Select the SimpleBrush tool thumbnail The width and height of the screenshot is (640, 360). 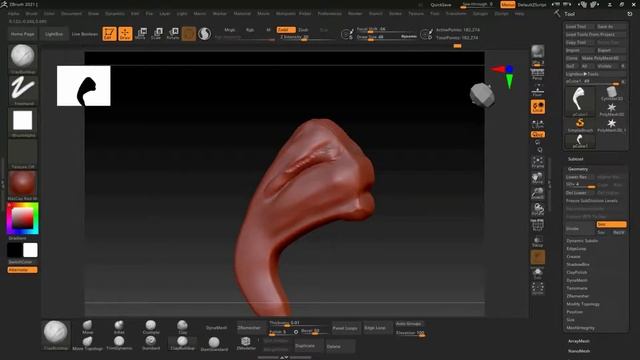(x=580, y=125)
